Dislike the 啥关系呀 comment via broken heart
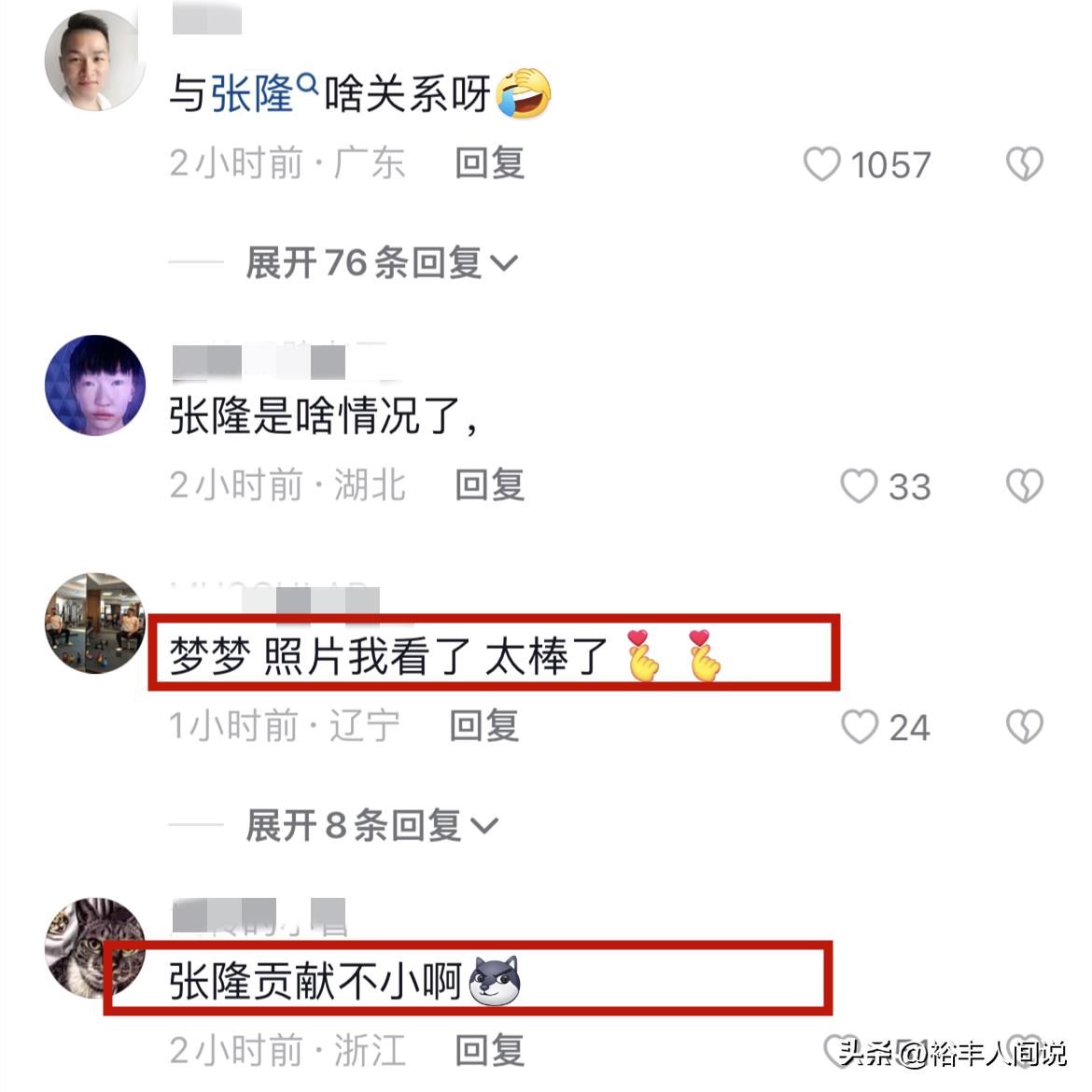 pyautogui.click(x=1025, y=164)
